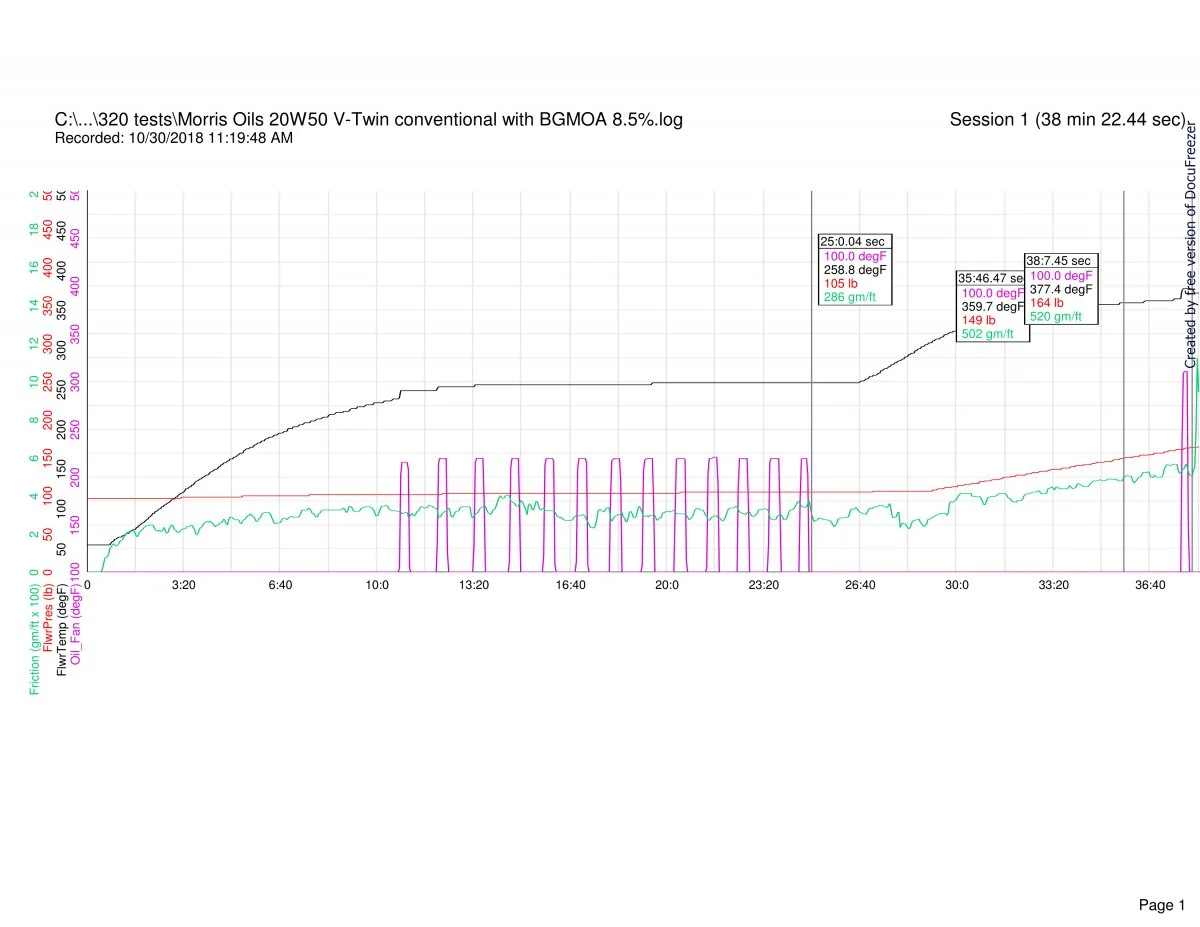Viewport: 1200px width, 927px height.
Task: Click the 13:20 time axis tick label
Action: click(474, 585)
